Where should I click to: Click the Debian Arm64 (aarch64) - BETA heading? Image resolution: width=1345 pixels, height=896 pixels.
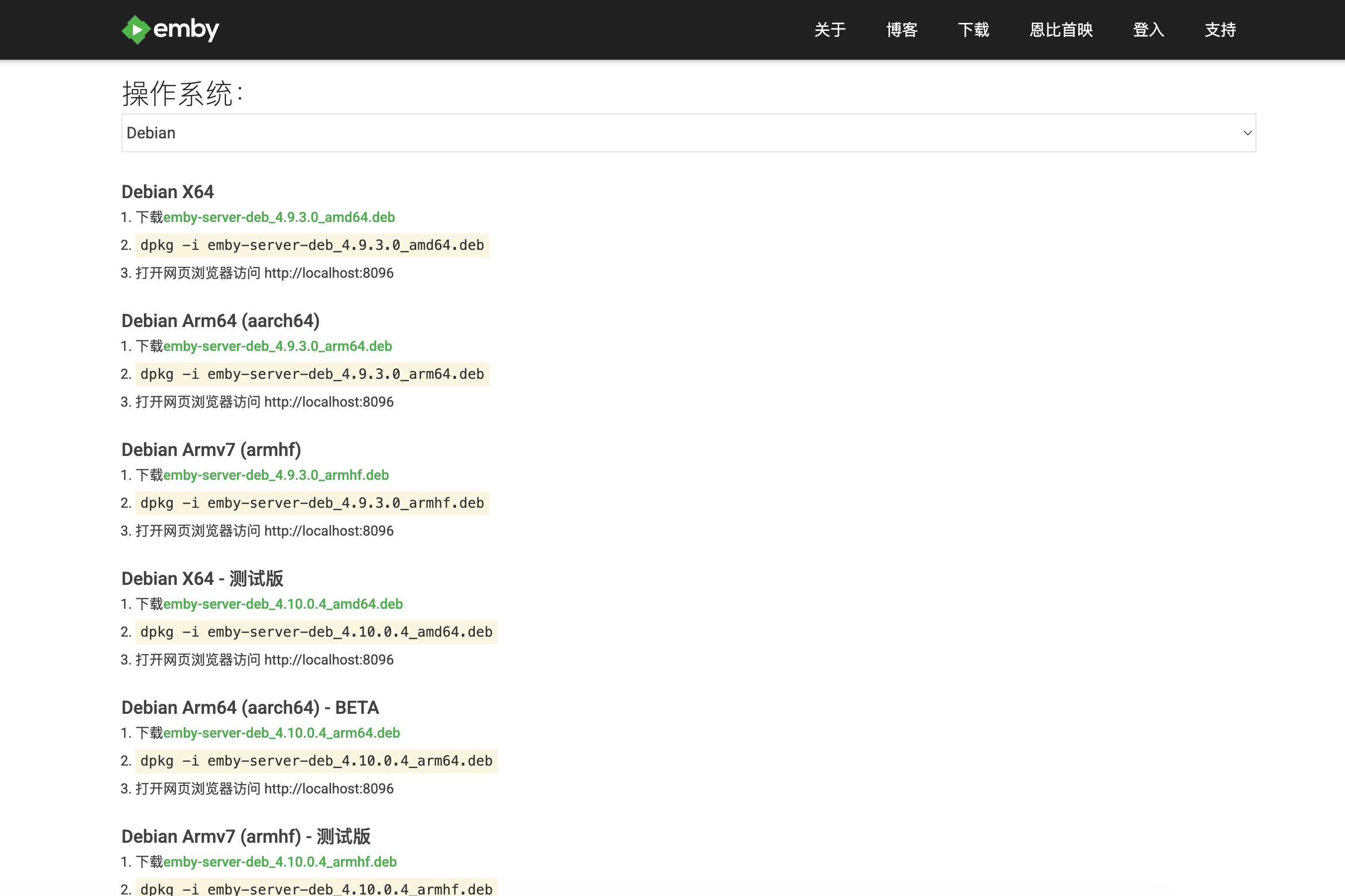point(250,707)
